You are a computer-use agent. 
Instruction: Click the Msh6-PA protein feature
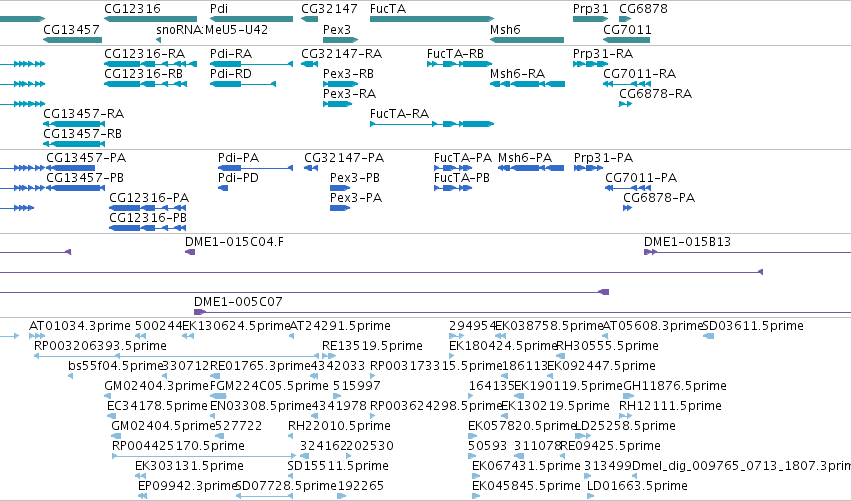531,168
